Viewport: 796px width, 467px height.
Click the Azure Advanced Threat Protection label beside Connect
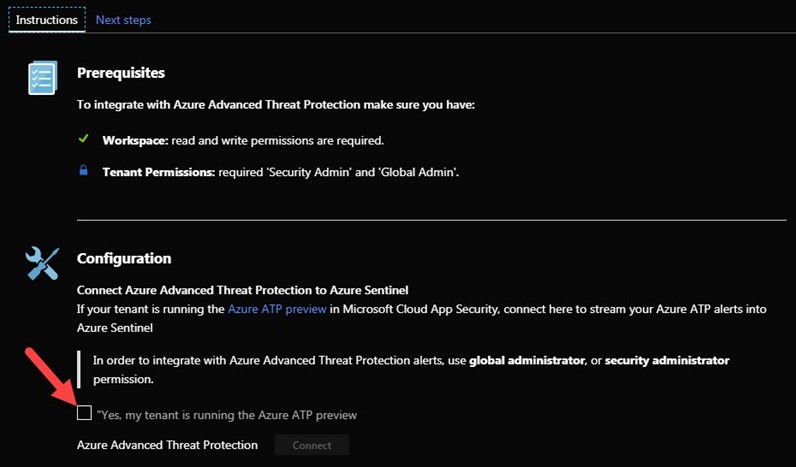click(x=167, y=445)
